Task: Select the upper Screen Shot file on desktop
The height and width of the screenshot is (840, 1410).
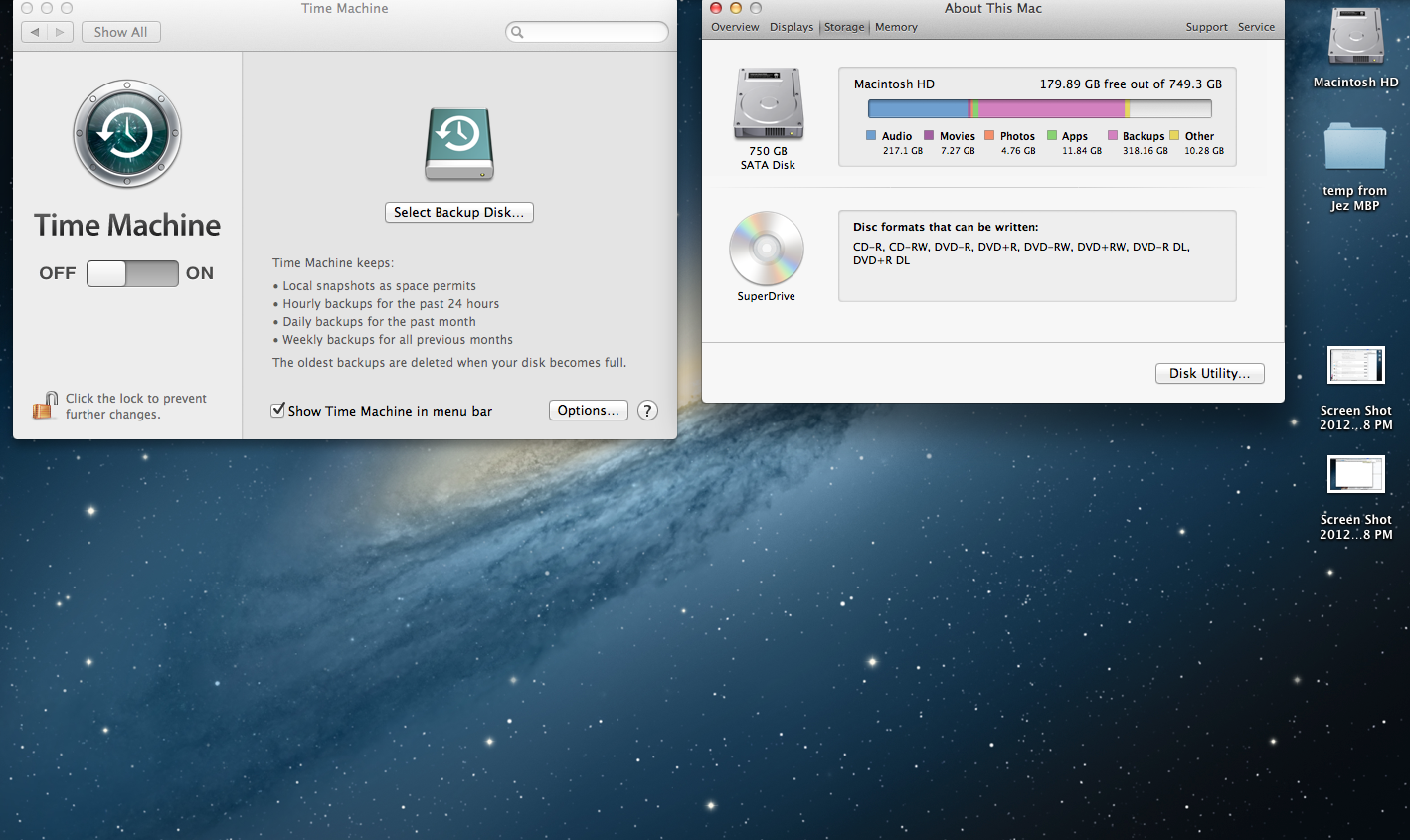Action: tap(1356, 365)
